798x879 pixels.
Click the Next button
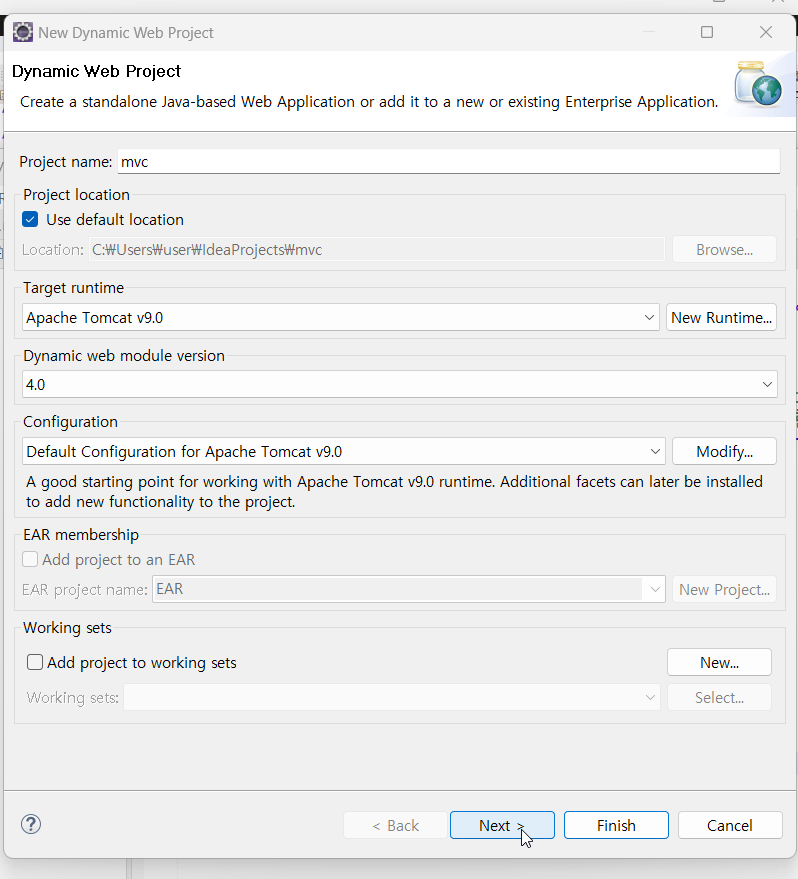coord(502,825)
